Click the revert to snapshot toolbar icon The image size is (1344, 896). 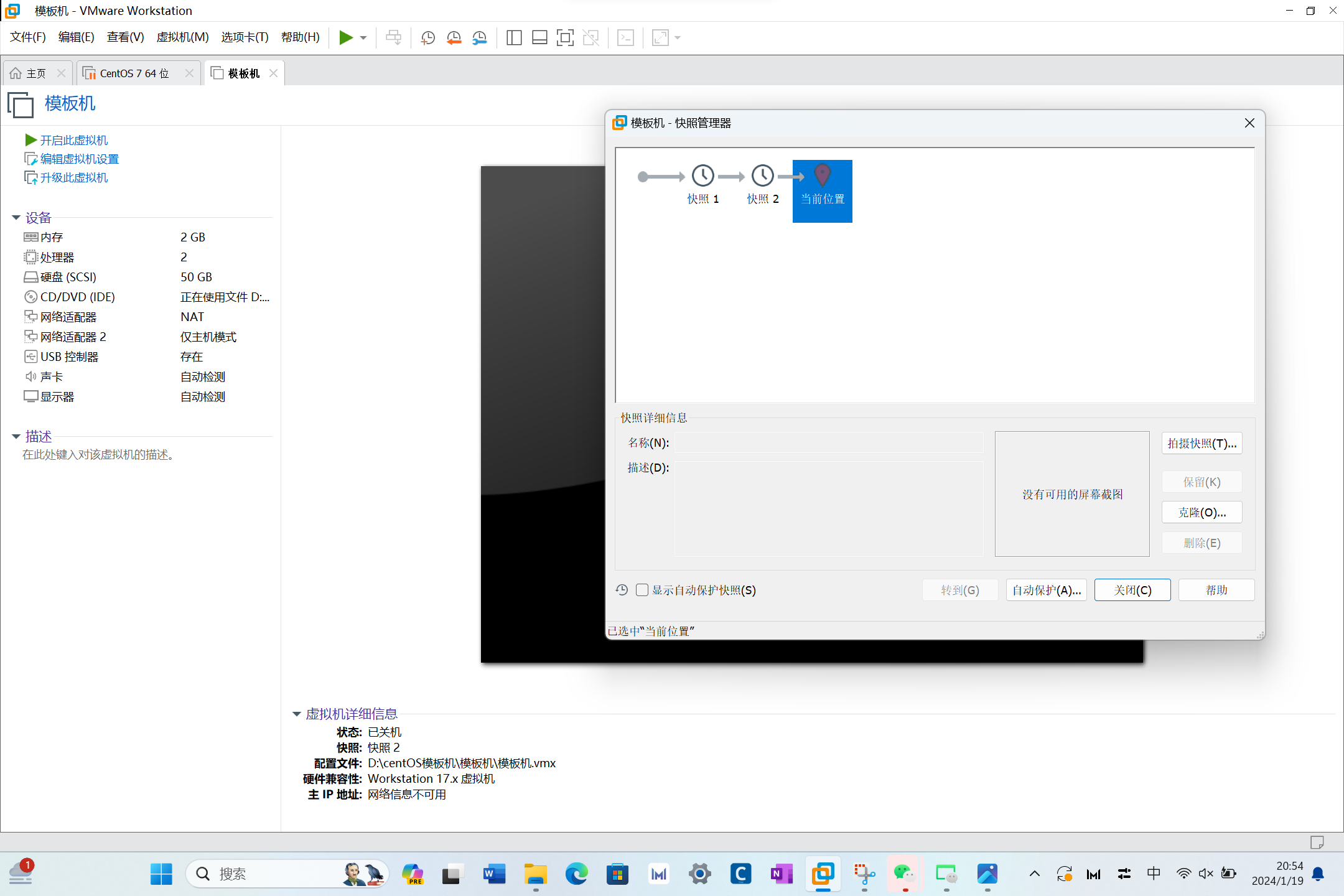[x=454, y=37]
